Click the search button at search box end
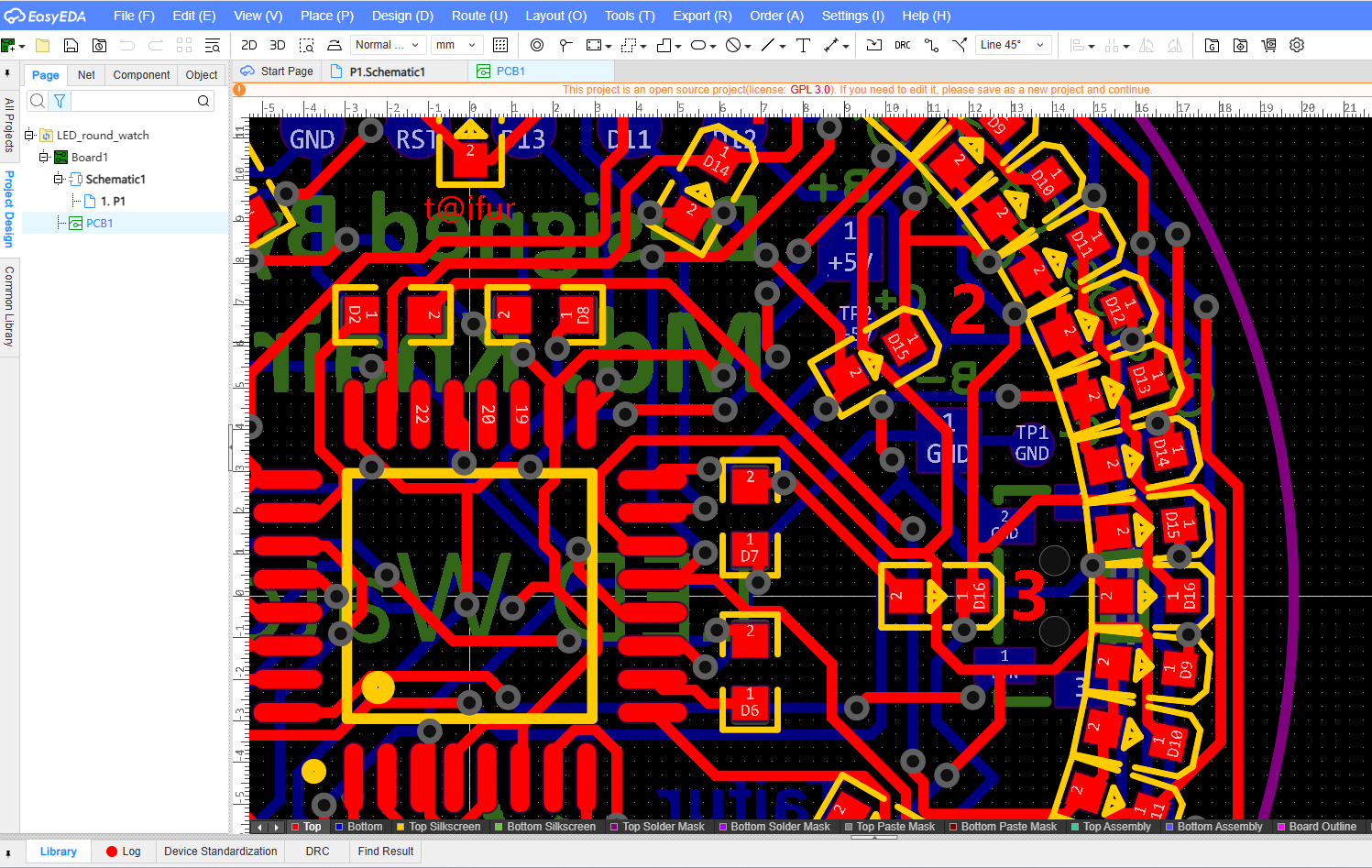 click(203, 101)
